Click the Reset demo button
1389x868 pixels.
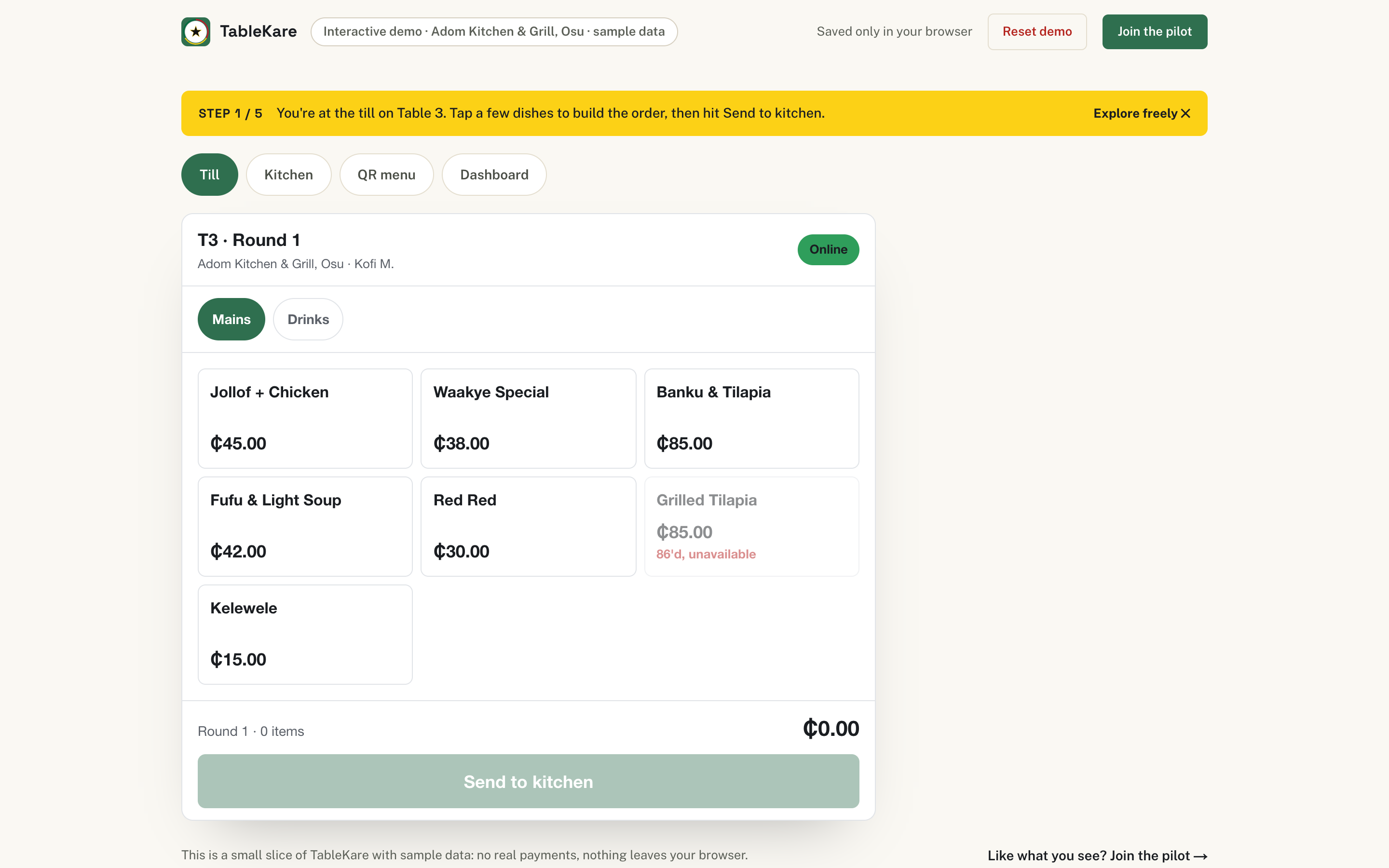pyautogui.click(x=1036, y=31)
